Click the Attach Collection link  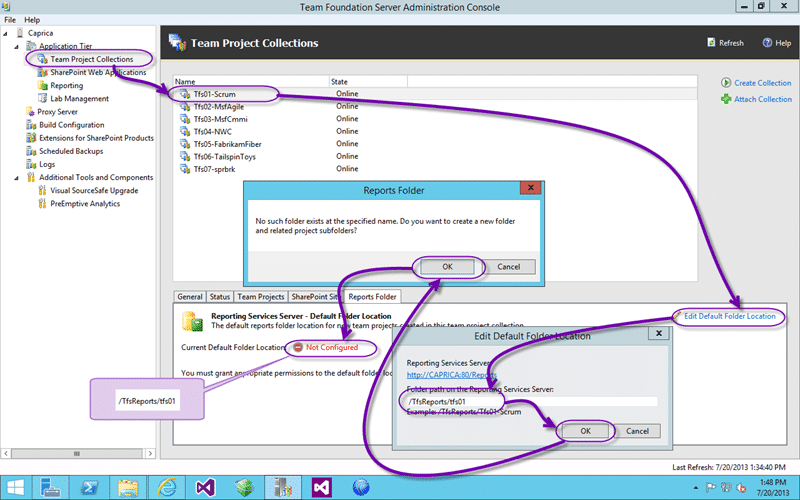pyautogui.click(x=763, y=99)
